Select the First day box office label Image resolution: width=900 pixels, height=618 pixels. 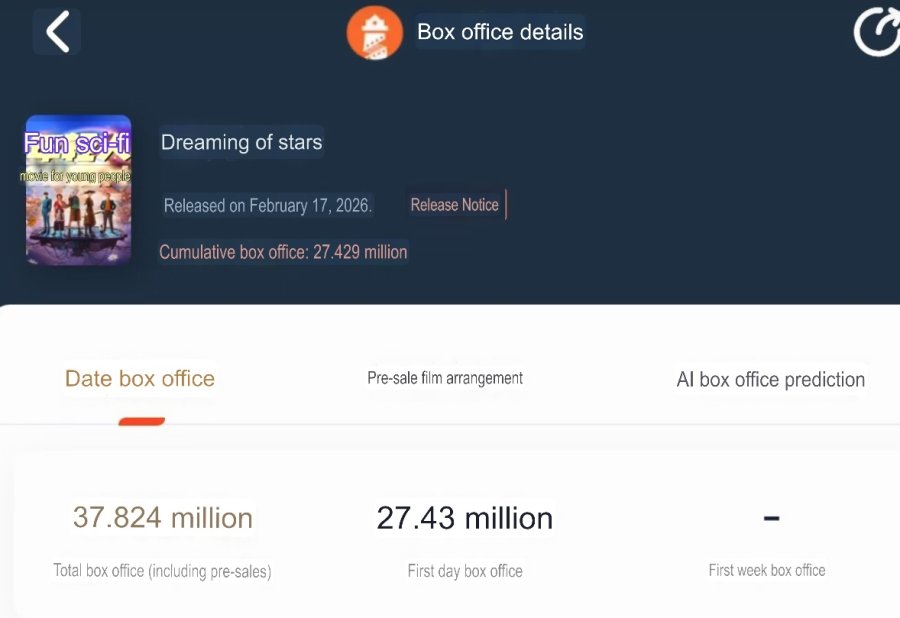coord(464,571)
